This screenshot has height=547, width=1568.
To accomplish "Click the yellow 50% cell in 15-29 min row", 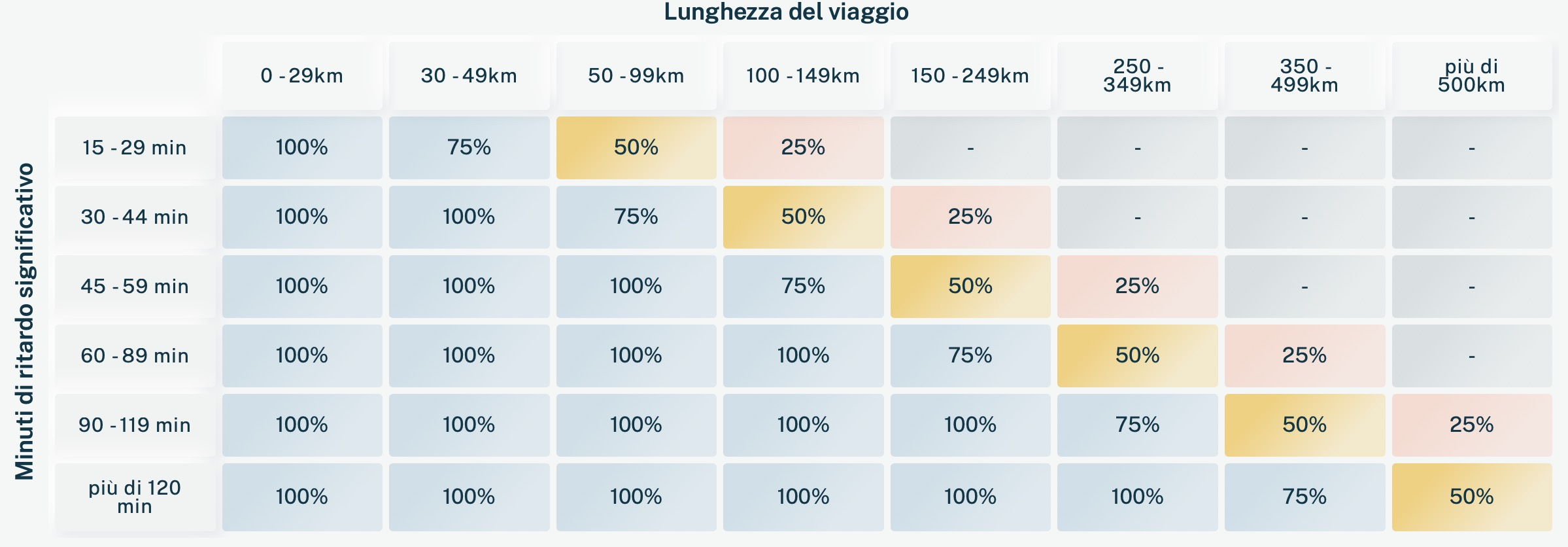I will tap(636, 148).
